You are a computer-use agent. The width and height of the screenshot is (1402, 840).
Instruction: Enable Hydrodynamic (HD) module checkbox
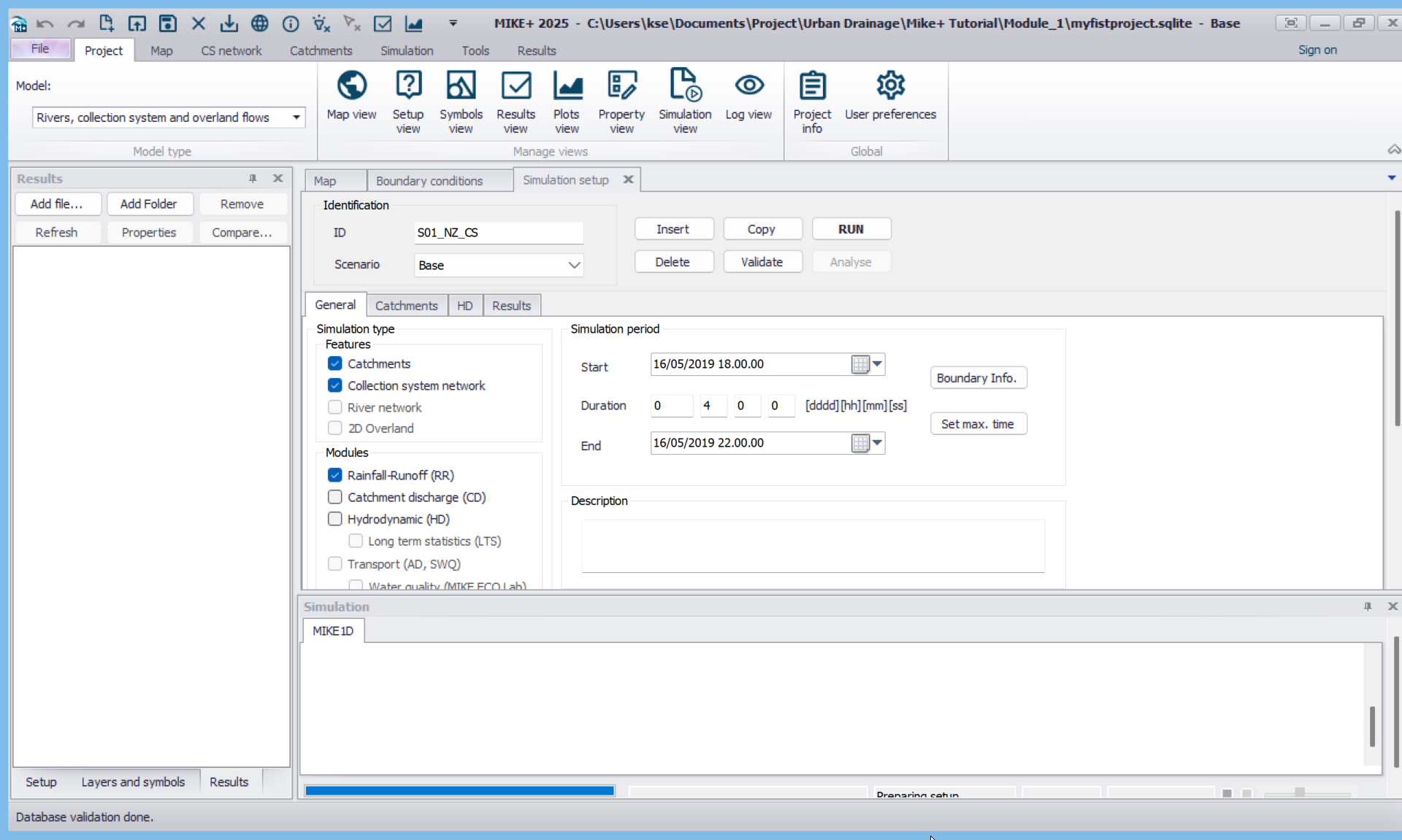[x=335, y=519]
